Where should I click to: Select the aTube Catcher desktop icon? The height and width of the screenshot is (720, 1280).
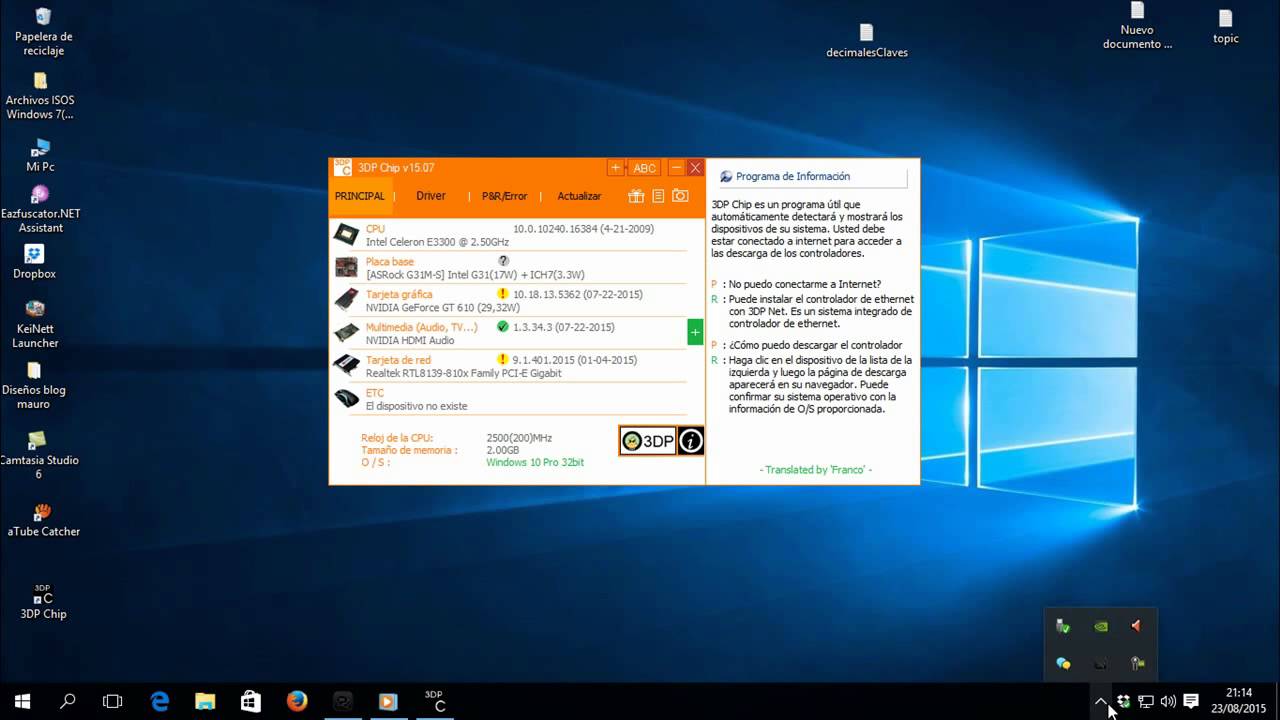[x=43, y=520]
